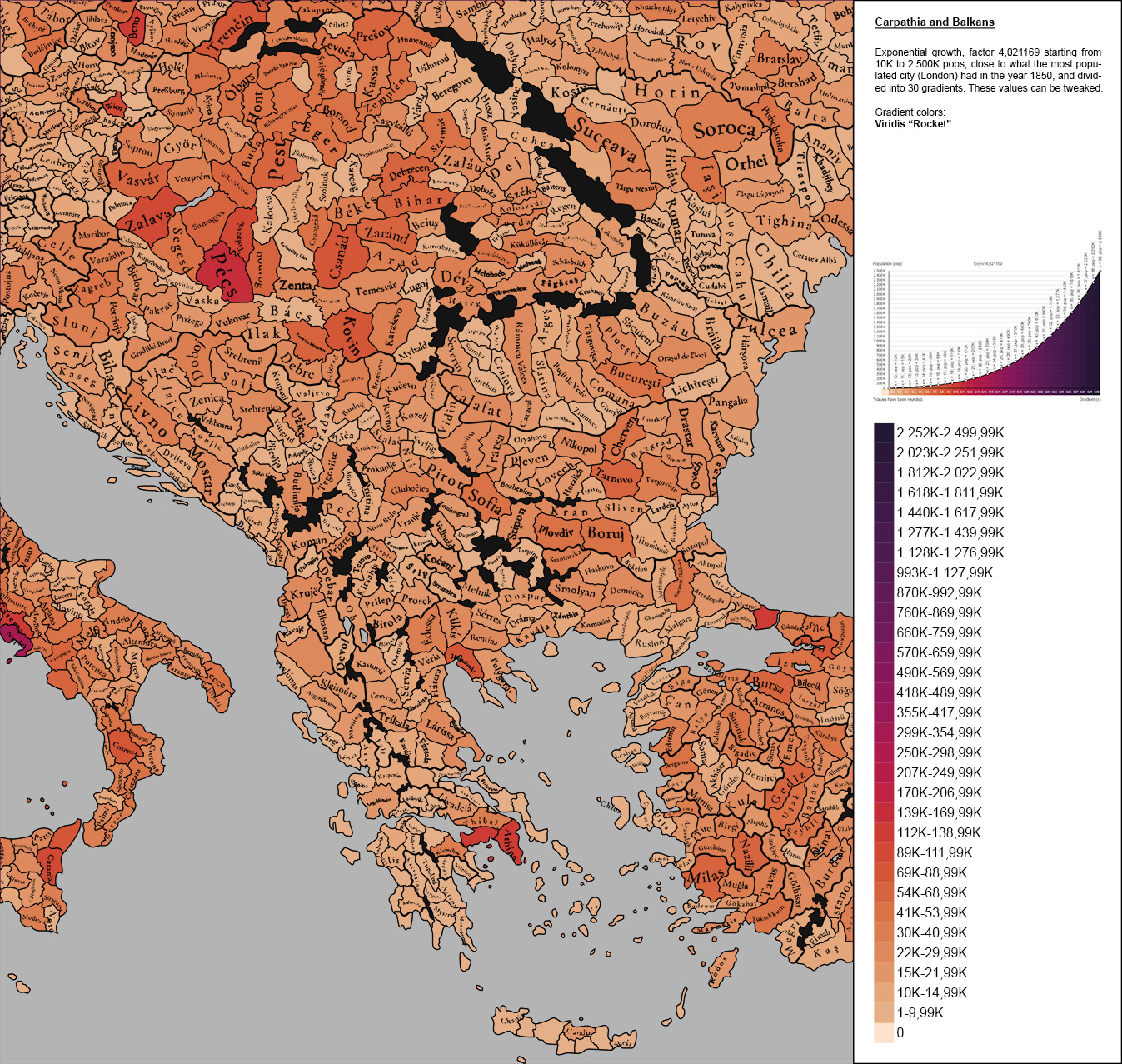Select the '0' legend color swatch
Viewport: 1122px width, 1064px height.
click(882, 1033)
